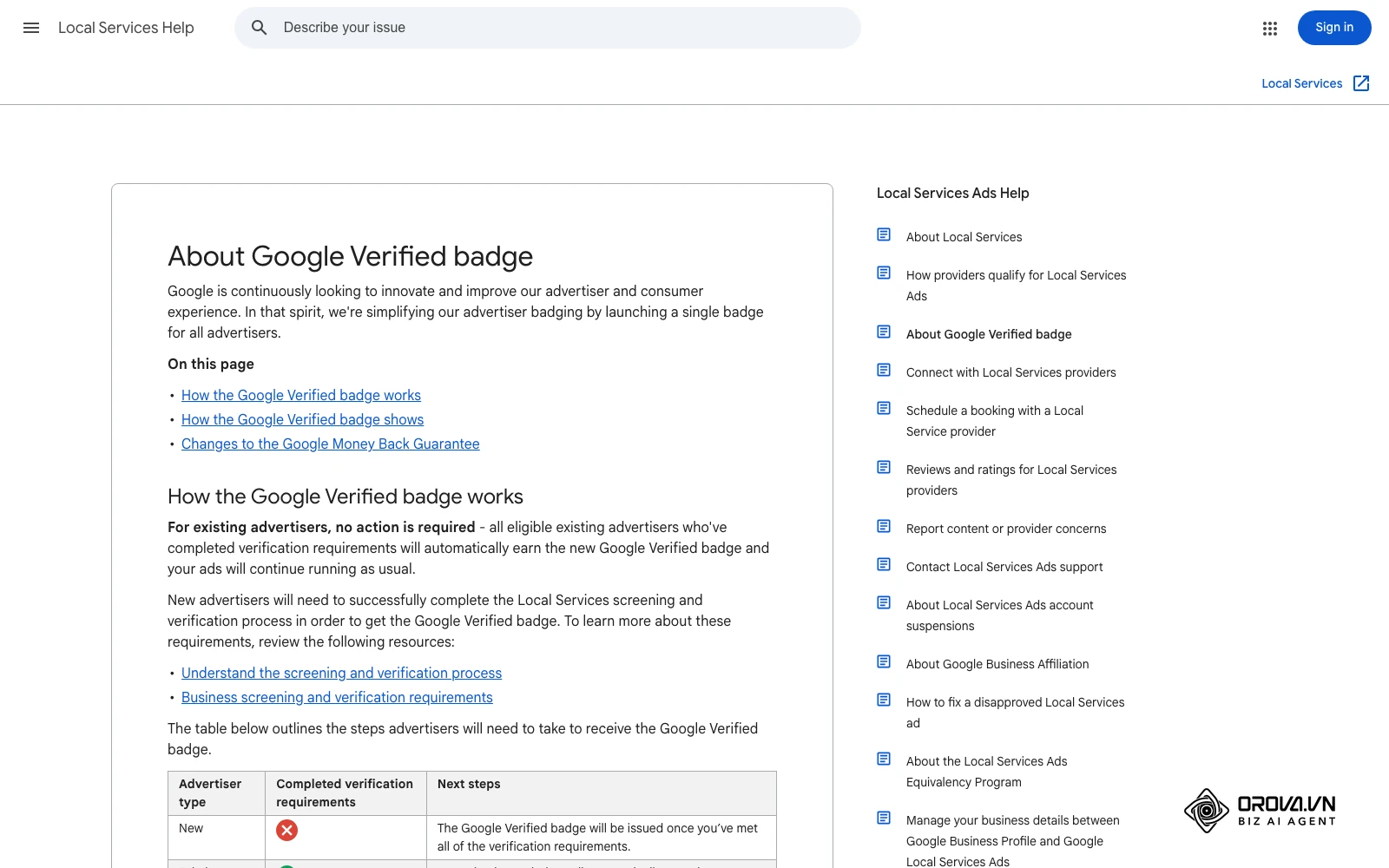This screenshot has height=868, width=1389.
Task: Click the article icon beside Connect with Local Services providers
Action: point(884,370)
